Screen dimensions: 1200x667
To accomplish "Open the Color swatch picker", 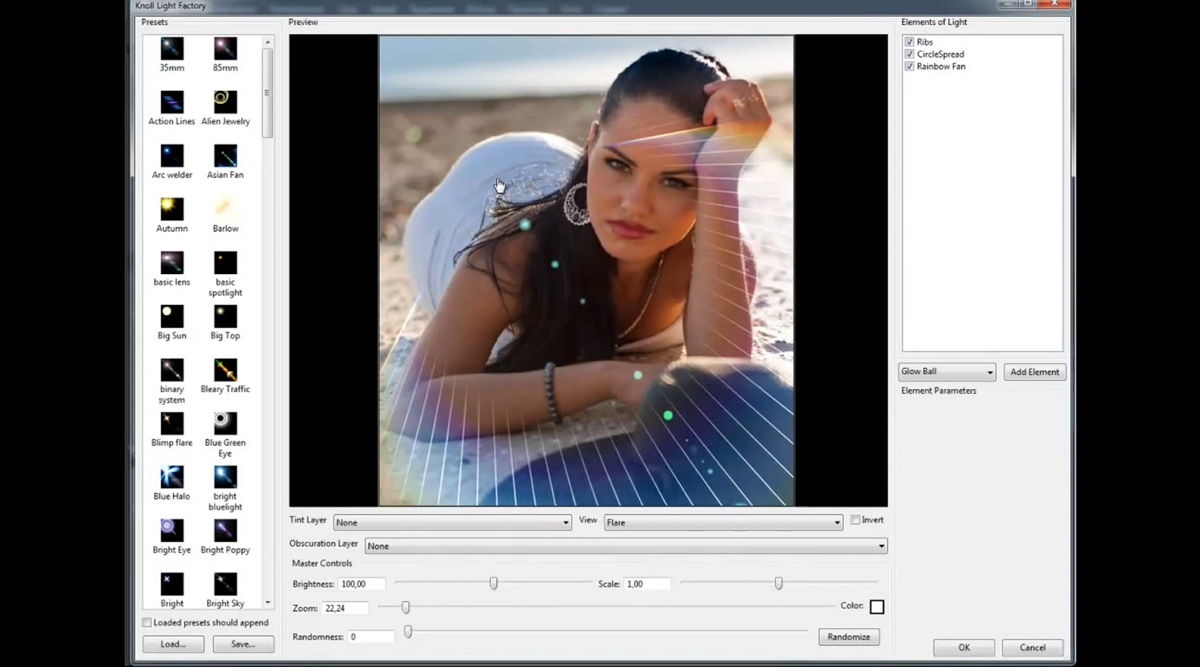I will click(877, 607).
